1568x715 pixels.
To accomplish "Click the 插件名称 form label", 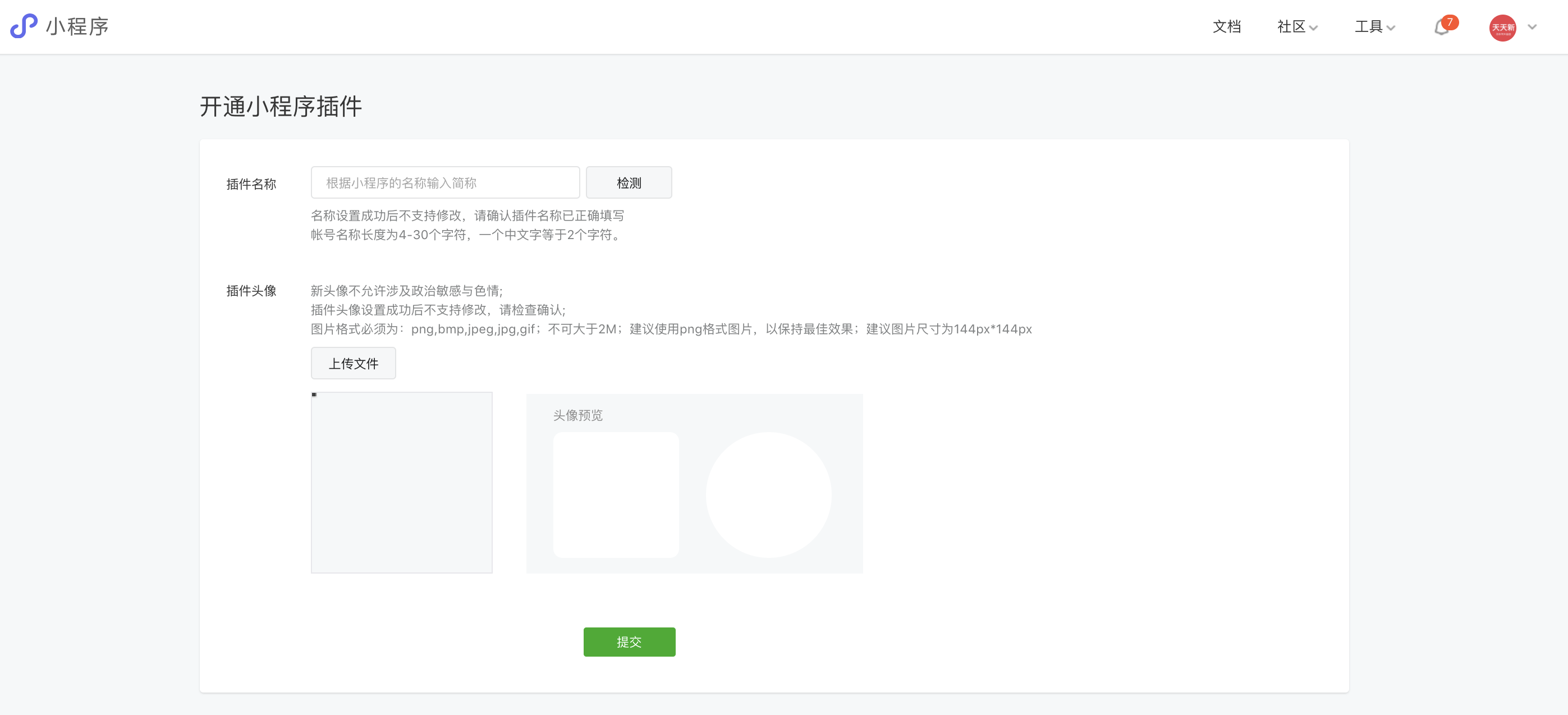I will 253,183.
